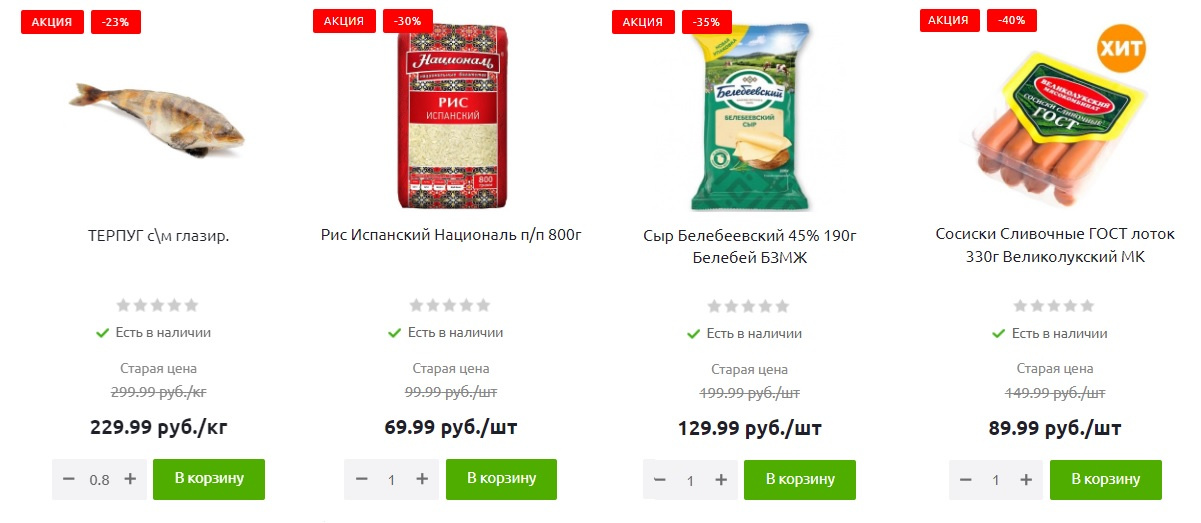
Task: Increase ТЕРПУГ fish quantity with plus
Action: coord(130,479)
